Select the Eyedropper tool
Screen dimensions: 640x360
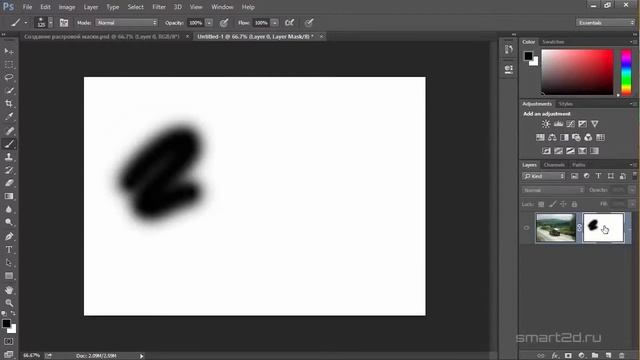tap(9, 116)
